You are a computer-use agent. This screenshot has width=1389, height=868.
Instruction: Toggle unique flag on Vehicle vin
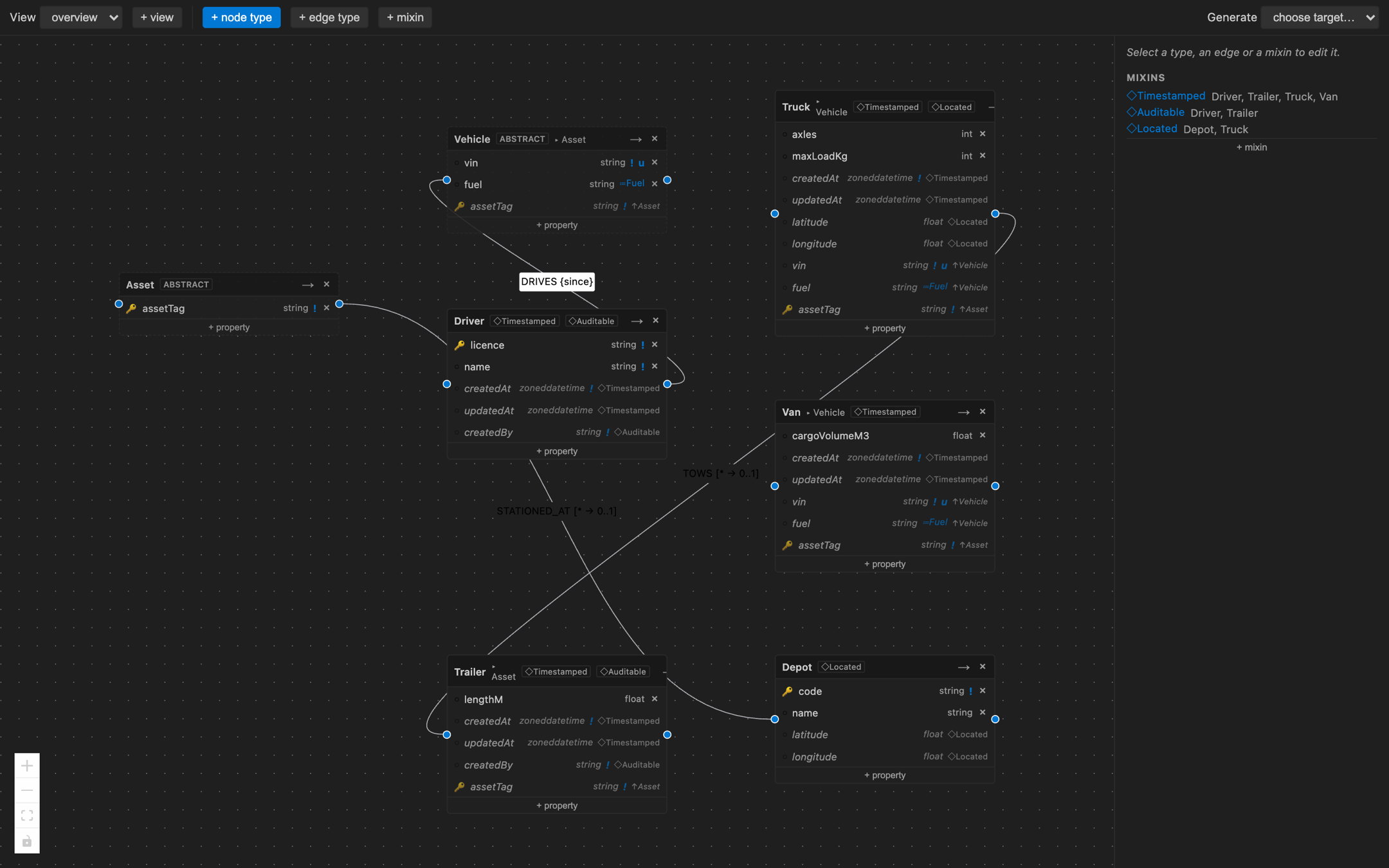tap(641, 163)
